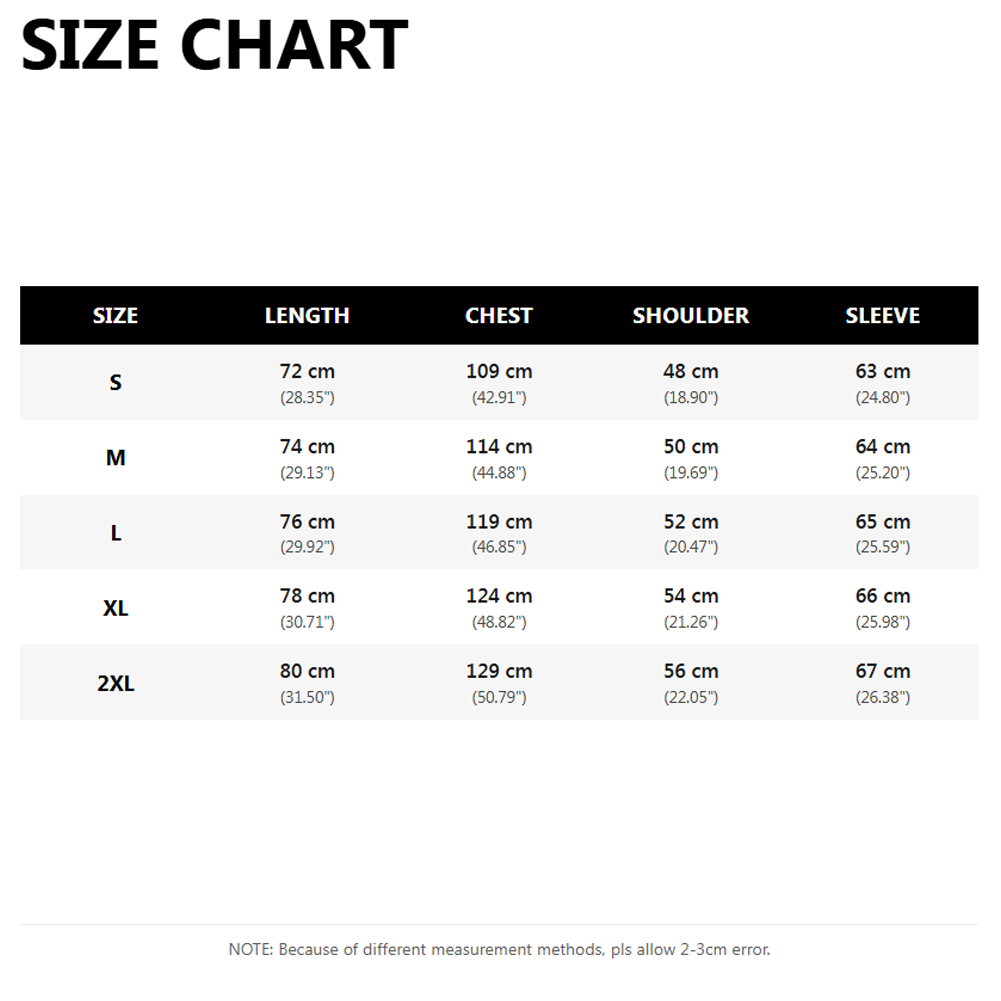
Task: Click the 2XL size row label
Action: tap(116, 683)
